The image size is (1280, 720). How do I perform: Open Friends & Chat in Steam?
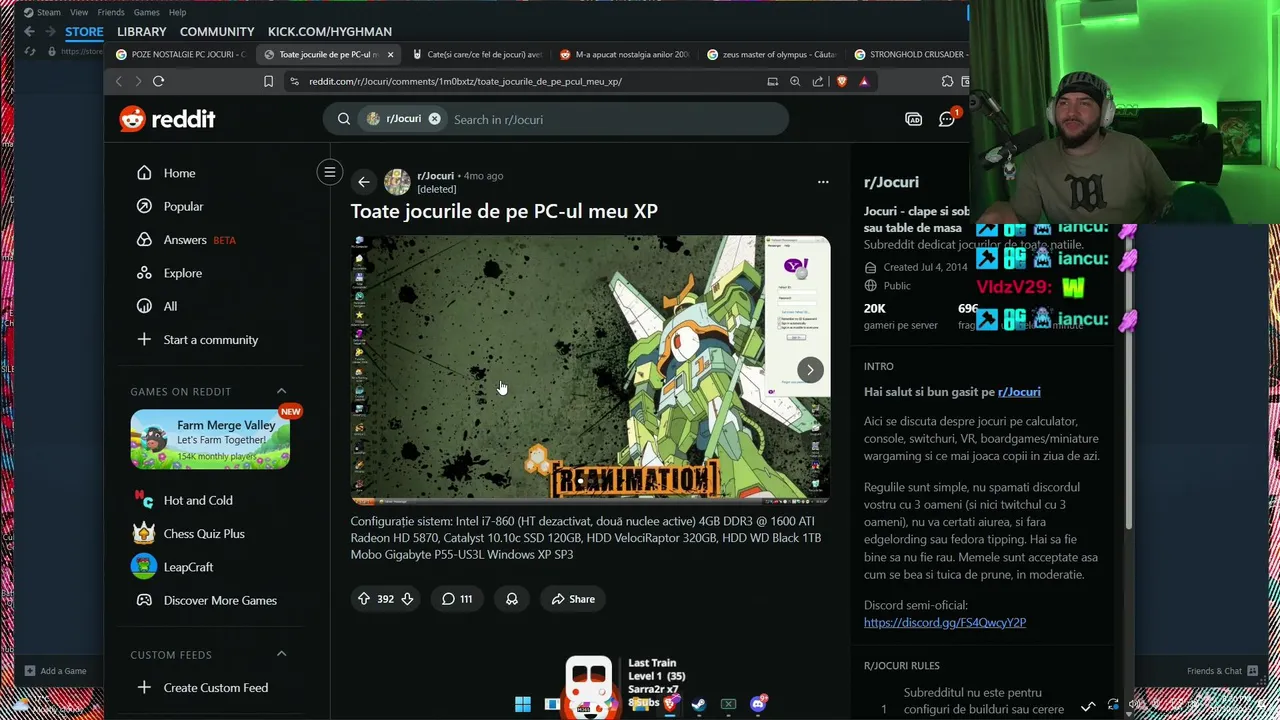tap(1220, 671)
